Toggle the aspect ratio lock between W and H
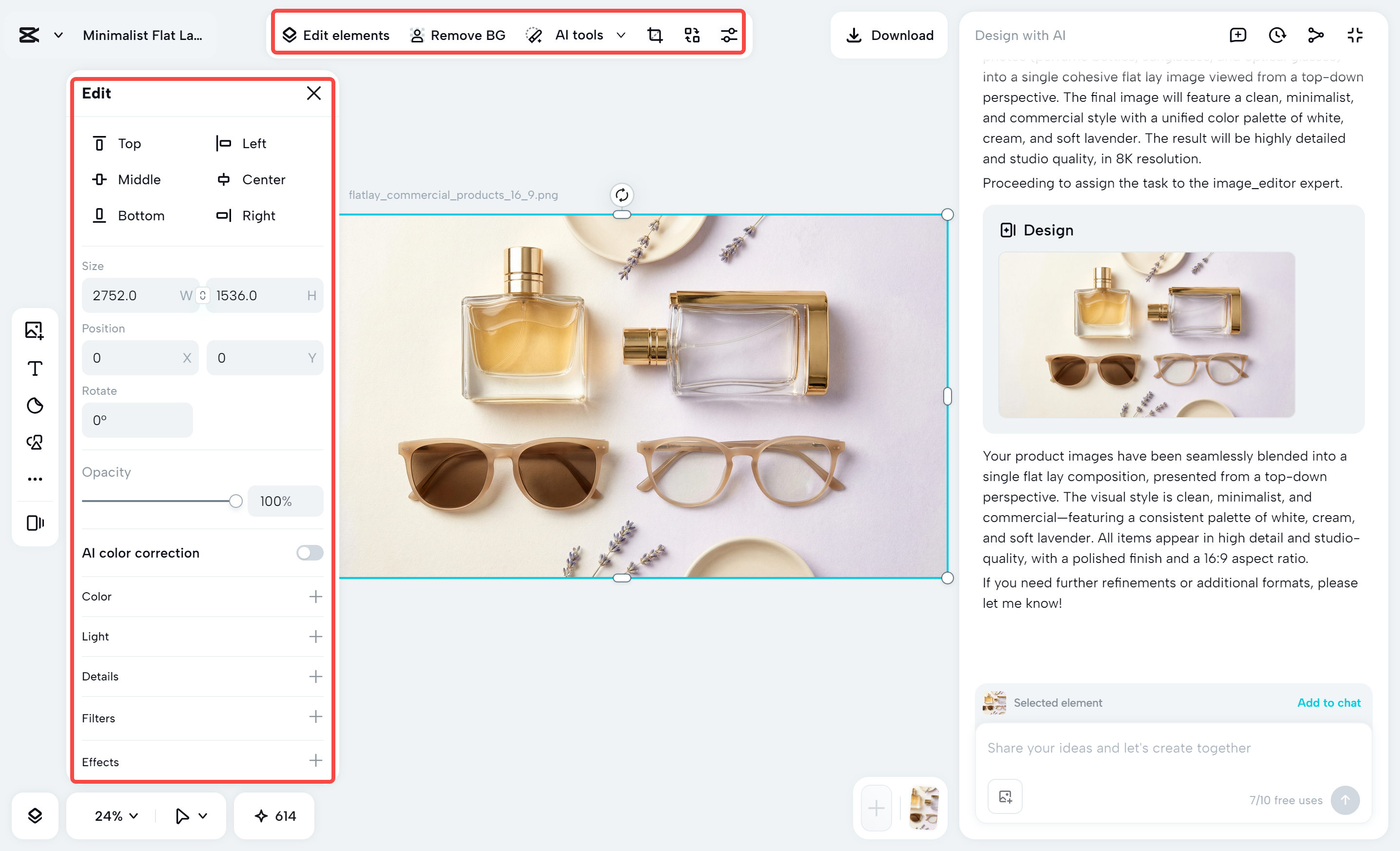The width and height of the screenshot is (1400, 851). pos(203,295)
